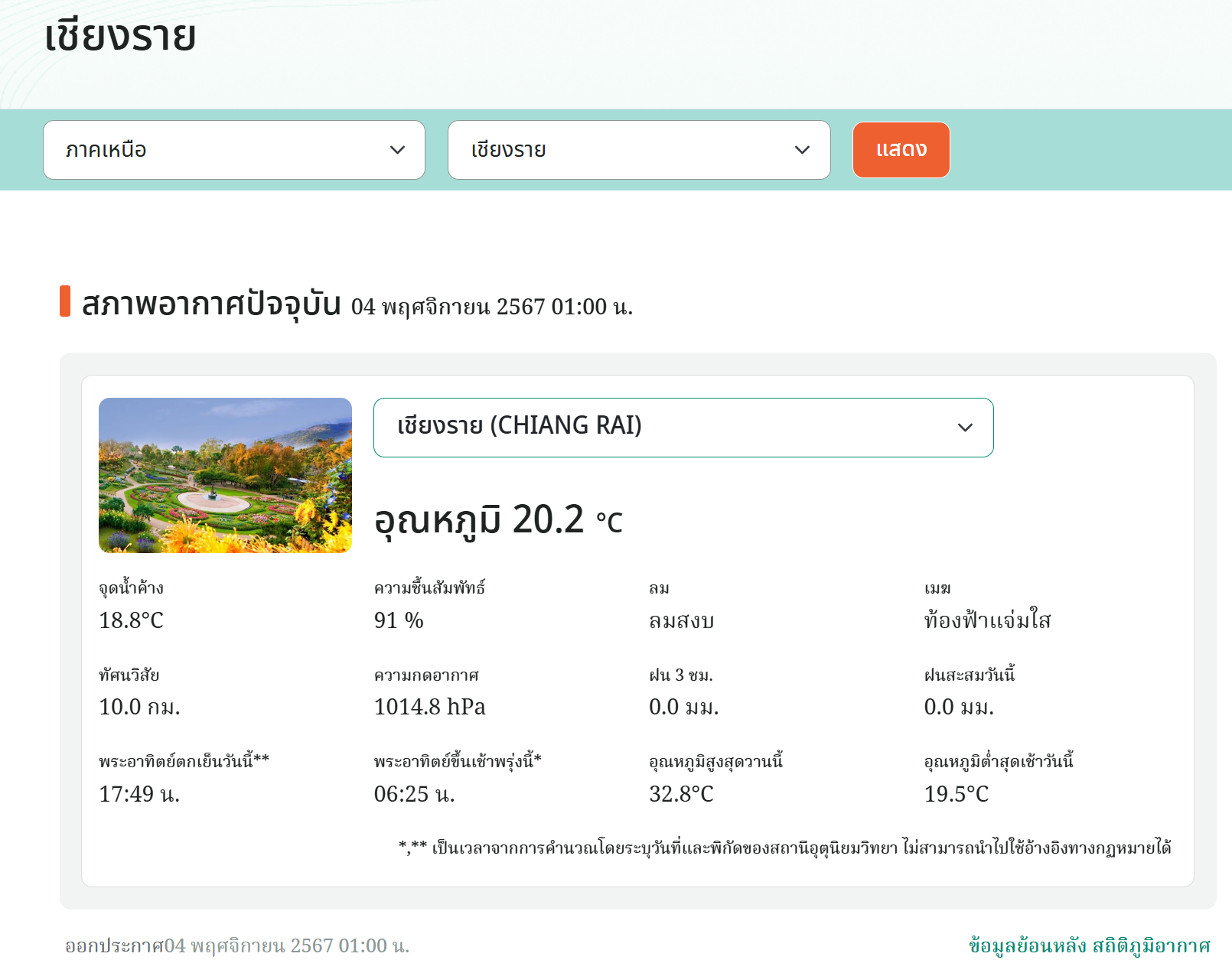Click the อุณหภูมิต่ำสุดเช้าวันนี้ label
This screenshot has height=973, width=1232.
pyautogui.click(x=999, y=761)
